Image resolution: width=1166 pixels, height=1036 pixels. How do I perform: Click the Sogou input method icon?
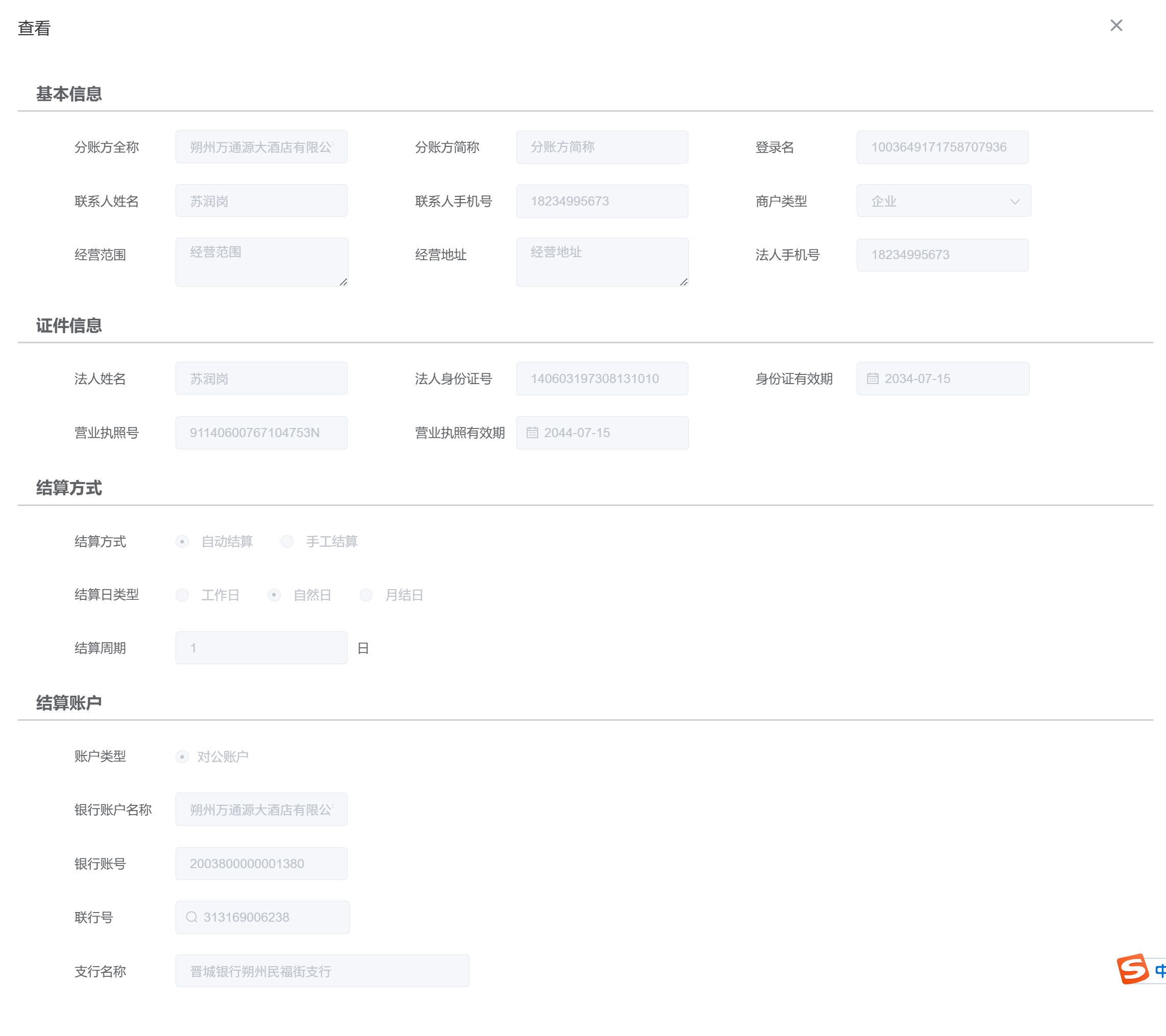click(1132, 969)
